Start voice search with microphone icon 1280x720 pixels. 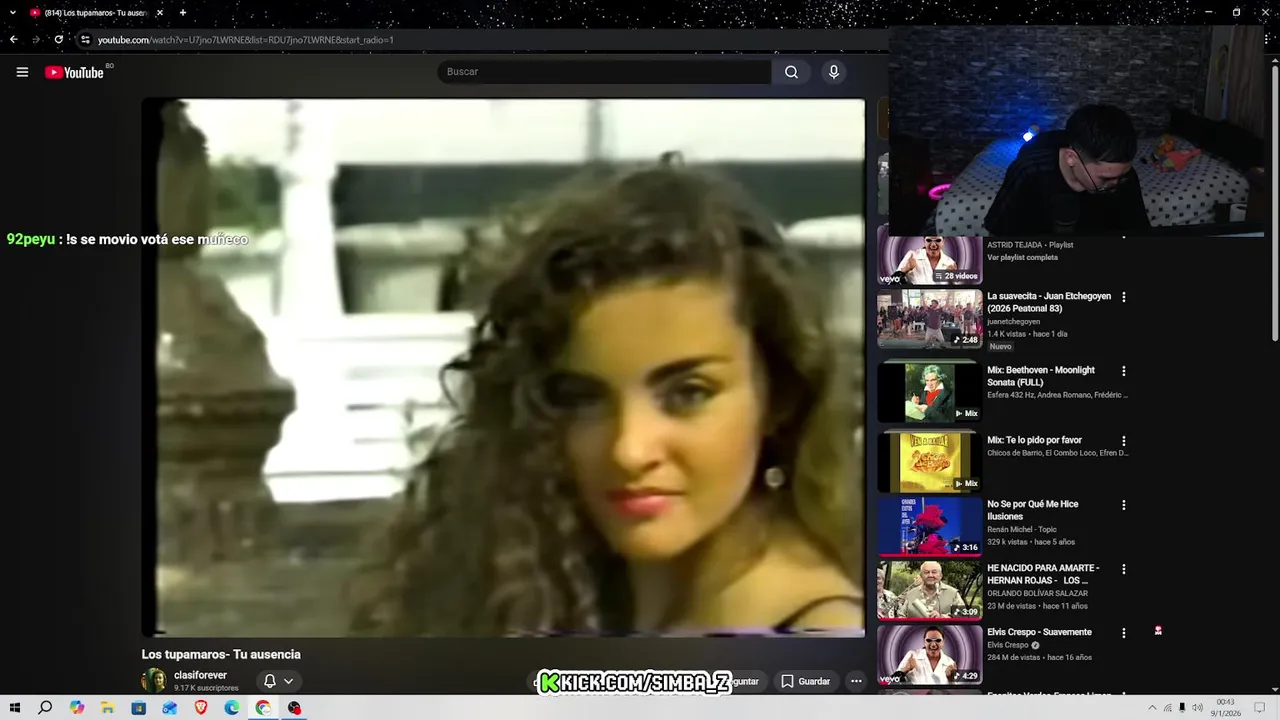[x=833, y=72]
